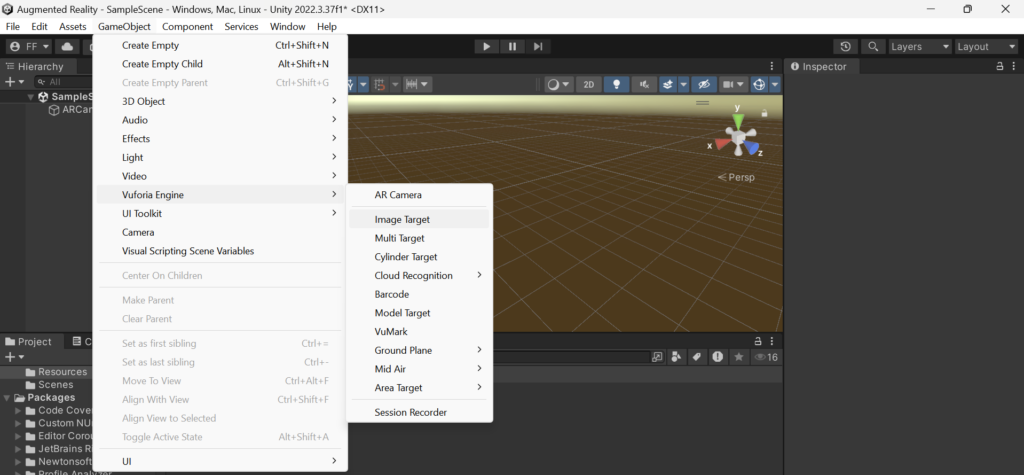The height and width of the screenshot is (475, 1024).
Task: Open the Project panel three-dot menu
Action: point(772,341)
